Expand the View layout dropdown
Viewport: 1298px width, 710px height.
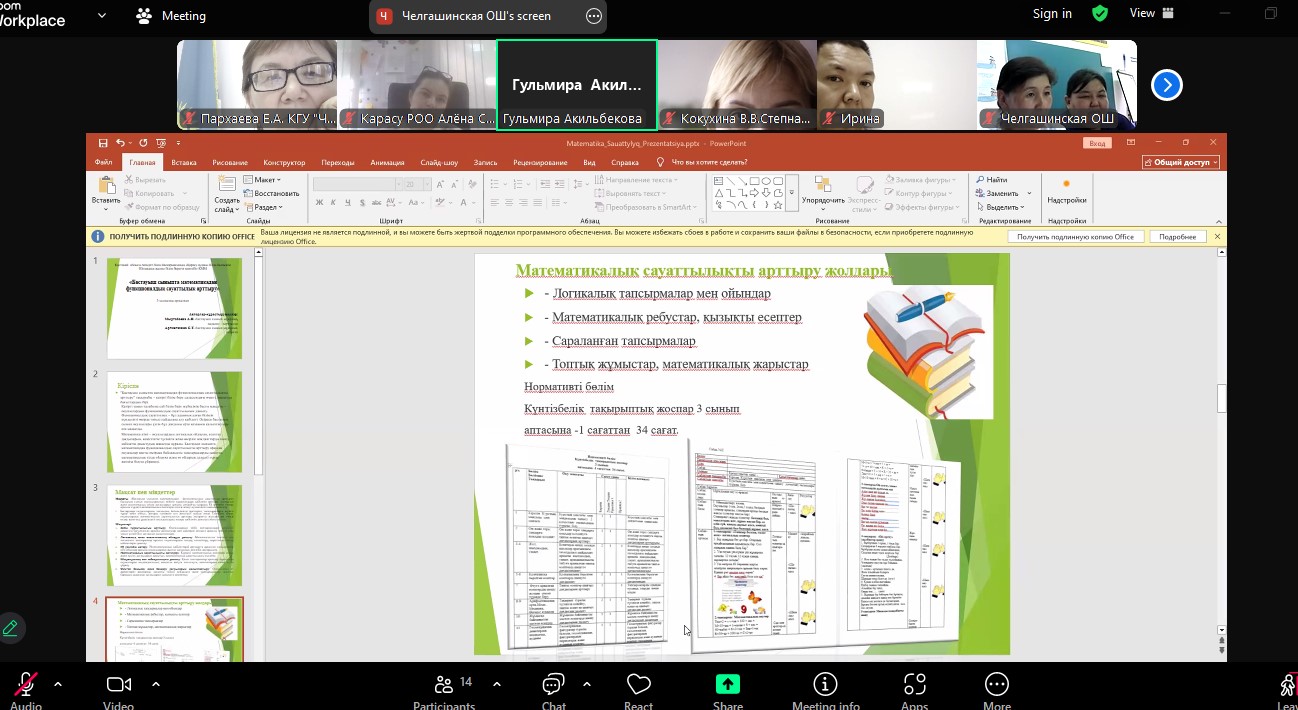coord(1149,14)
